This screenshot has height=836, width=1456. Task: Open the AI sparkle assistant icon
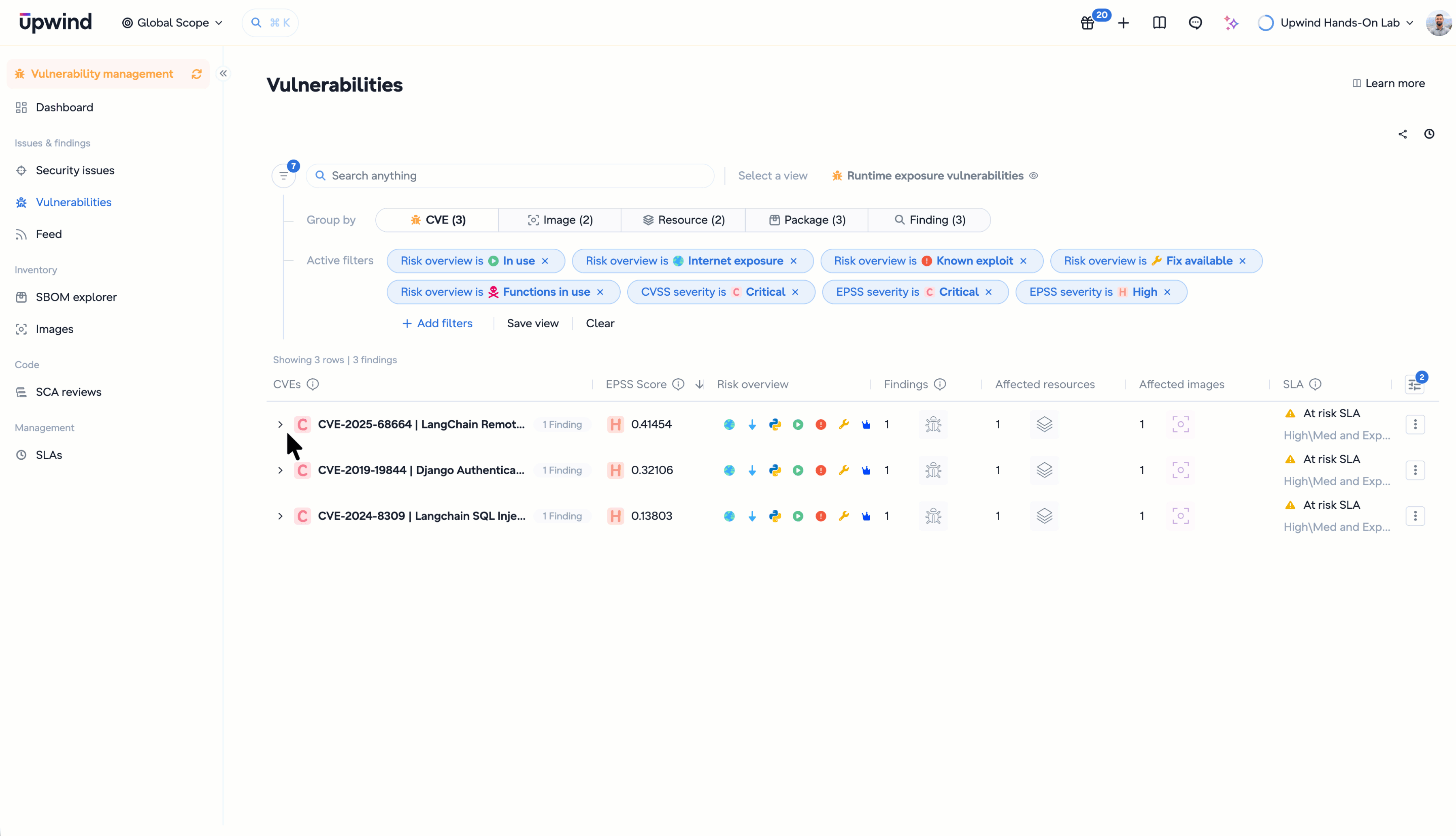point(1231,23)
